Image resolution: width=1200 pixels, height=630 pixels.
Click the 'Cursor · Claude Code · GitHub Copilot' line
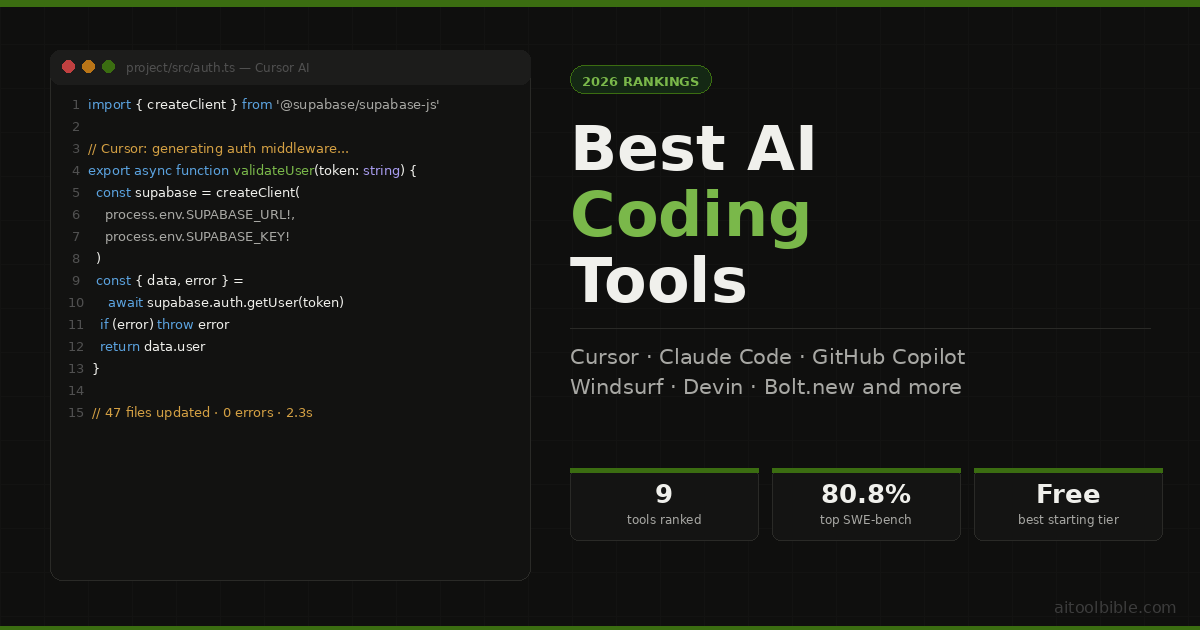(768, 357)
